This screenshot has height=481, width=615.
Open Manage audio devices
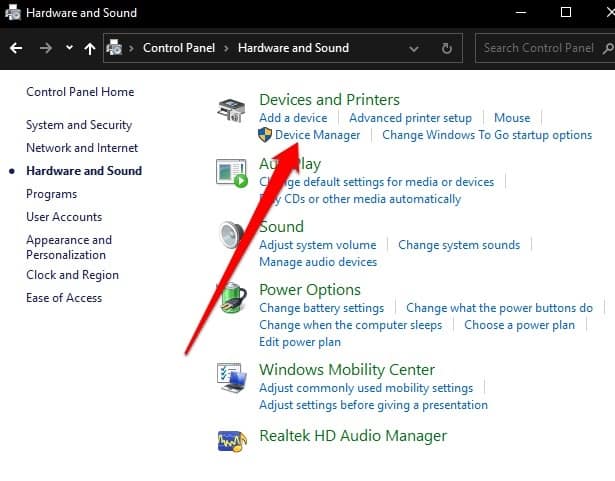(318, 262)
